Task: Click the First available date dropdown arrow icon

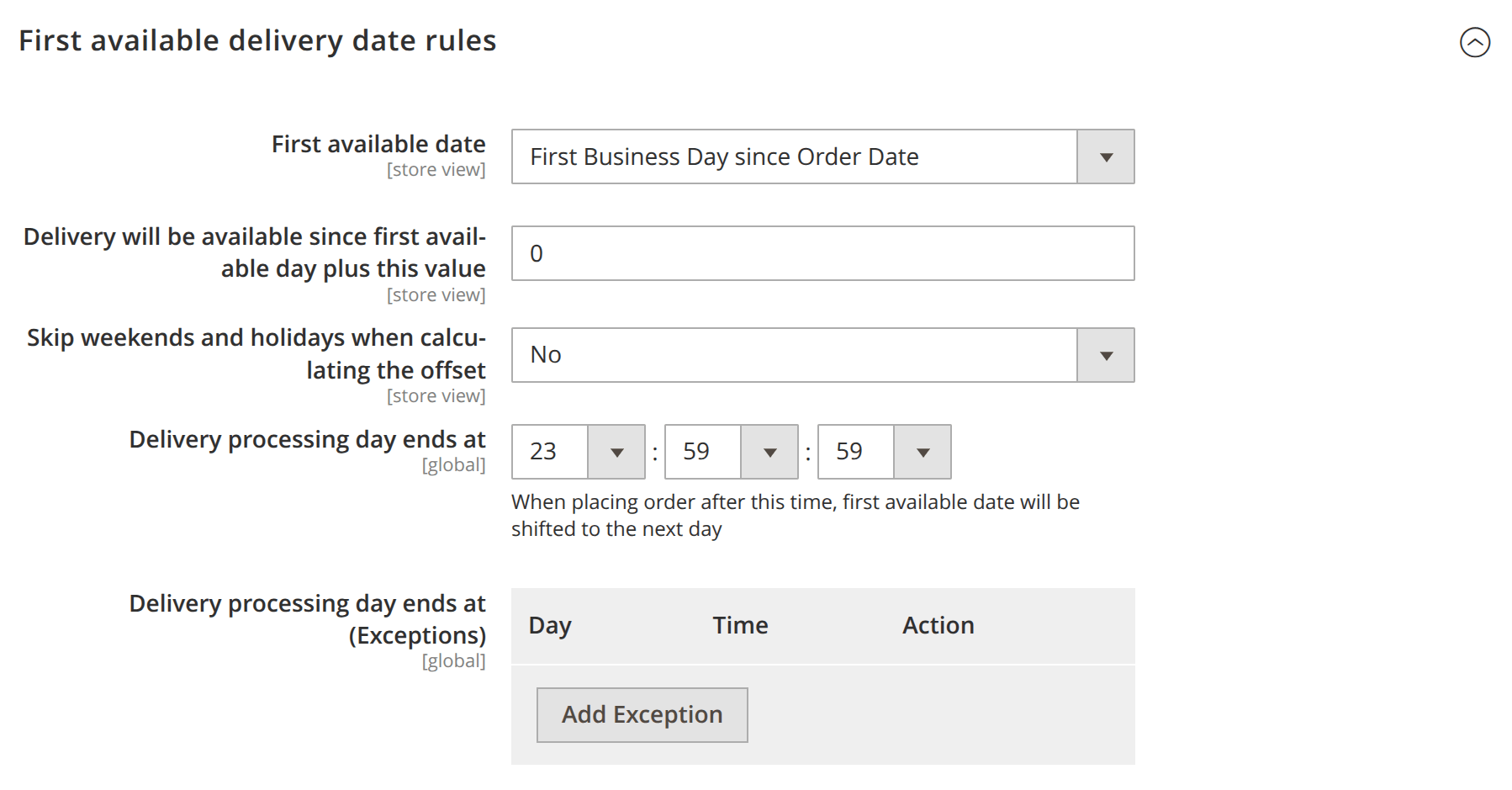Action: (1104, 156)
